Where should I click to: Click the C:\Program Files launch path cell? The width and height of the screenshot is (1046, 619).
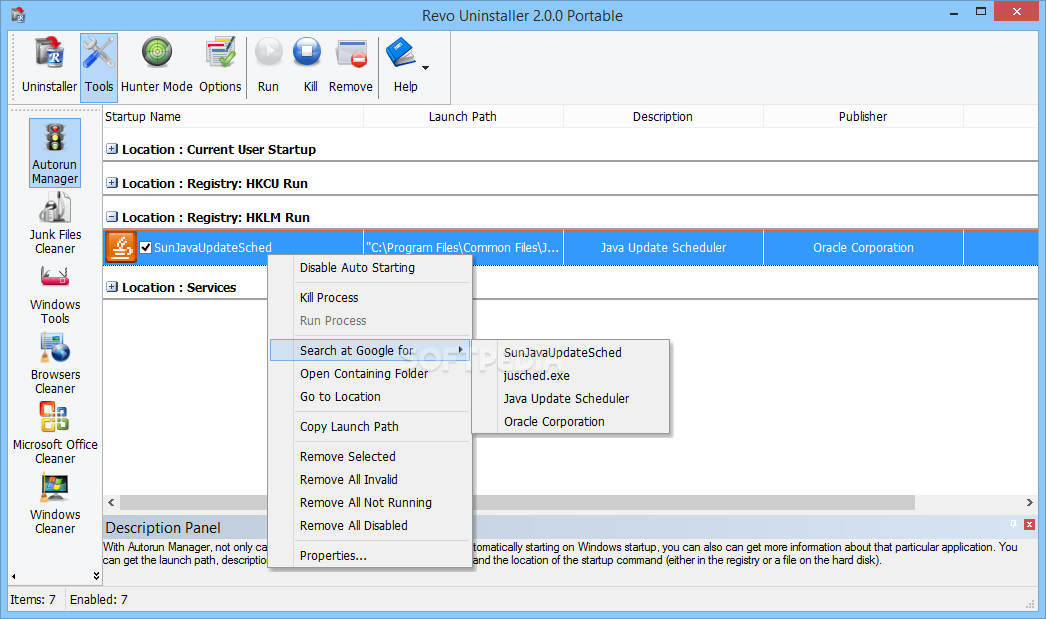[463, 247]
